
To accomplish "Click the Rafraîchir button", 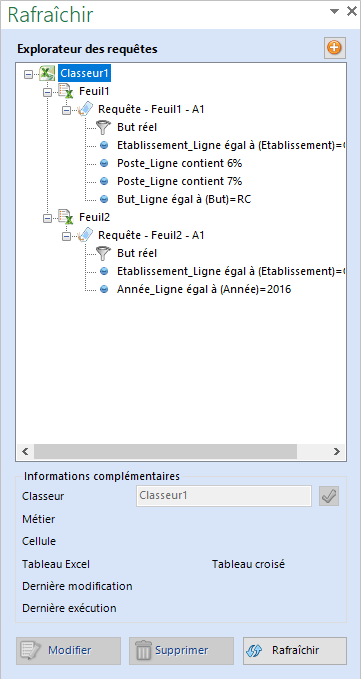I will coord(295,650).
